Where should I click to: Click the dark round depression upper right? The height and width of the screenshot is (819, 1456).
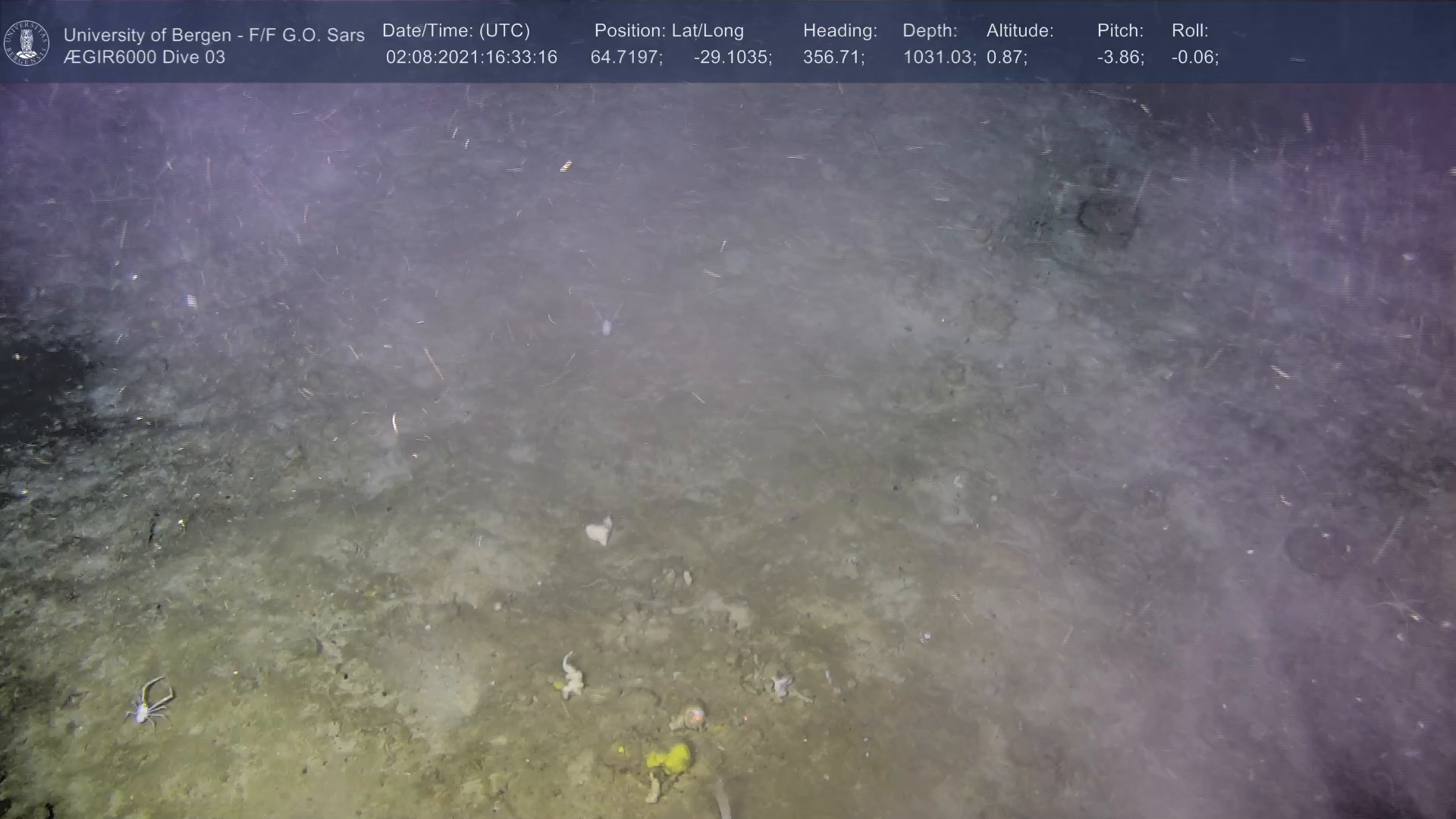[x=1106, y=221]
